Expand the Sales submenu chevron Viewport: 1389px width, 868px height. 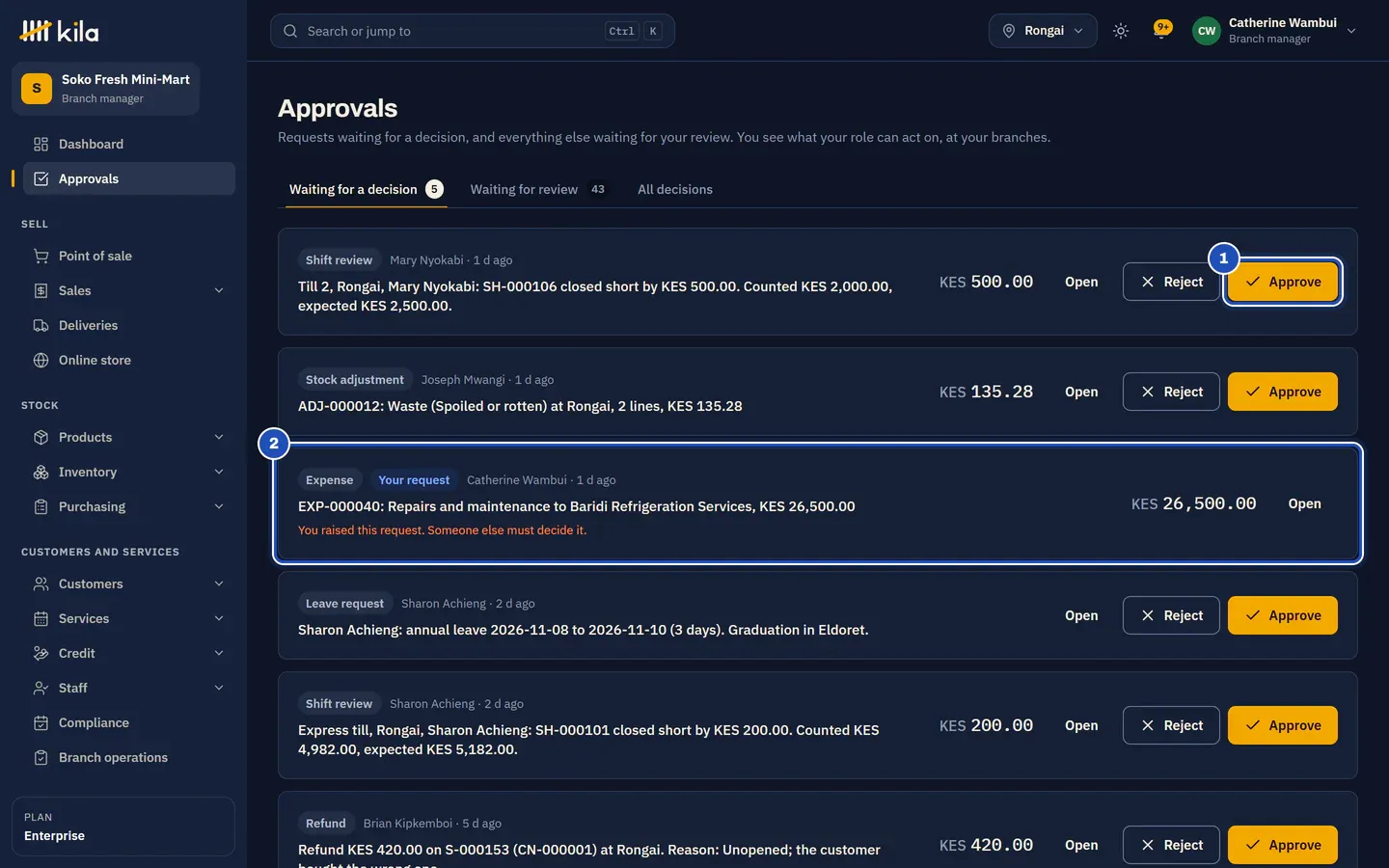click(x=219, y=290)
